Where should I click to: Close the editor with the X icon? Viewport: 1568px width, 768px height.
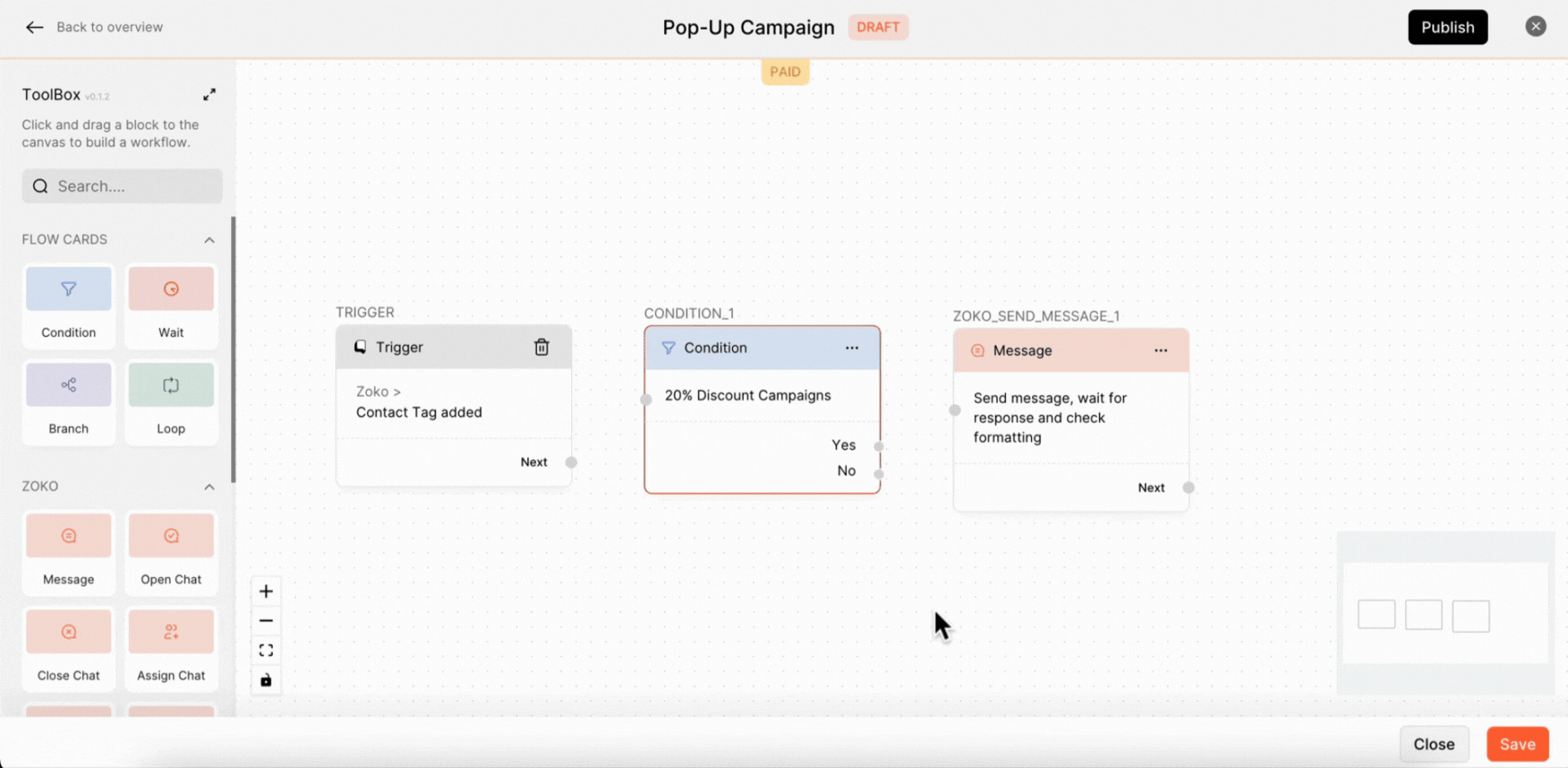pos(1535,26)
